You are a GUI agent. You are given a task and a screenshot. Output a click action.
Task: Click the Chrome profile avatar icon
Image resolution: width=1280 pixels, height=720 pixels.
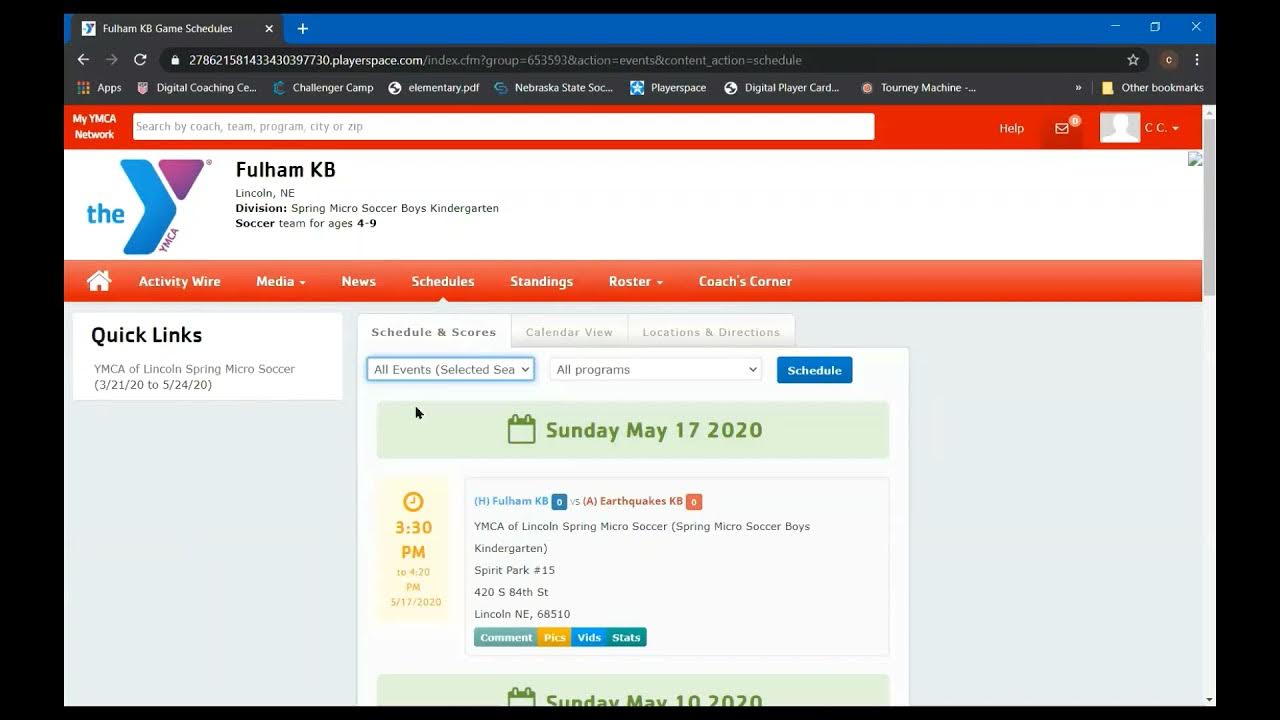(x=1168, y=60)
